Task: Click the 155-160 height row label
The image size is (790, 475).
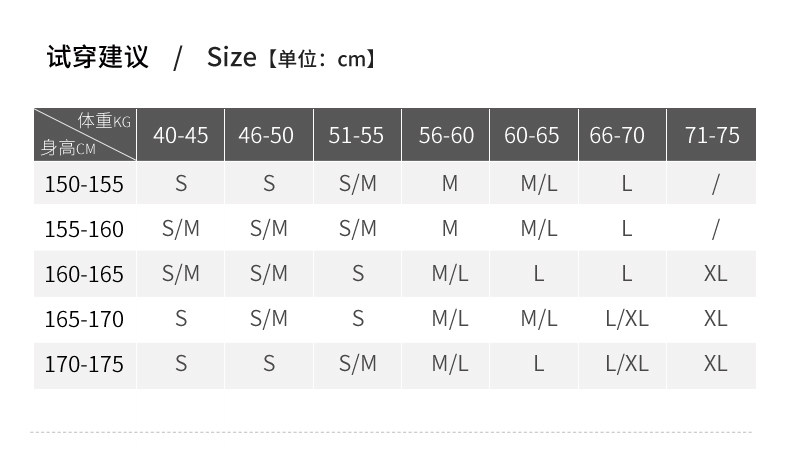Action: coord(84,229)
